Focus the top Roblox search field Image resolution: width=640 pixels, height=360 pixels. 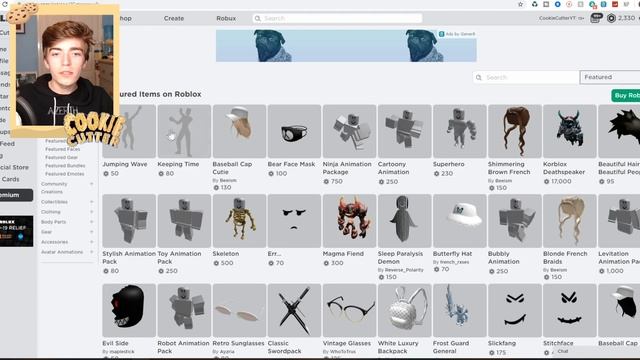[338, 18]
